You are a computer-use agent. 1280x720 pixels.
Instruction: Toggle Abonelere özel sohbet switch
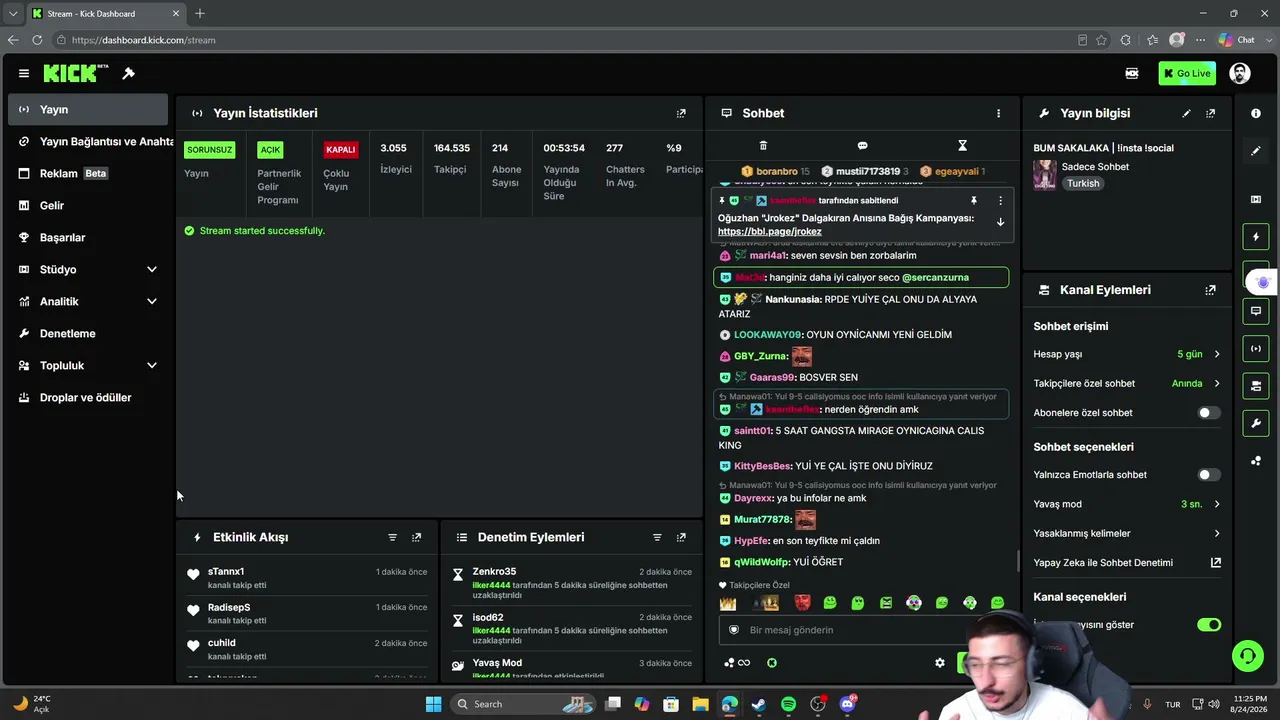coord(1209,413)
